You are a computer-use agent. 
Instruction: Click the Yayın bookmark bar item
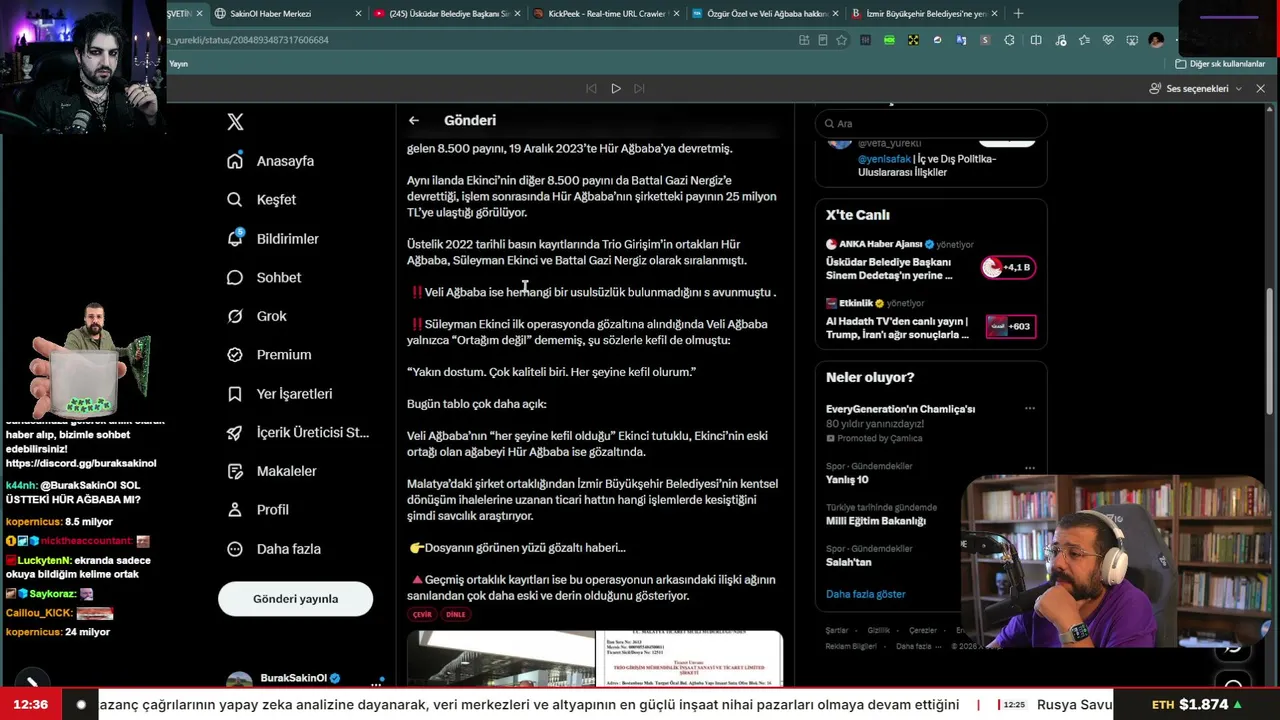click(178, 64)
